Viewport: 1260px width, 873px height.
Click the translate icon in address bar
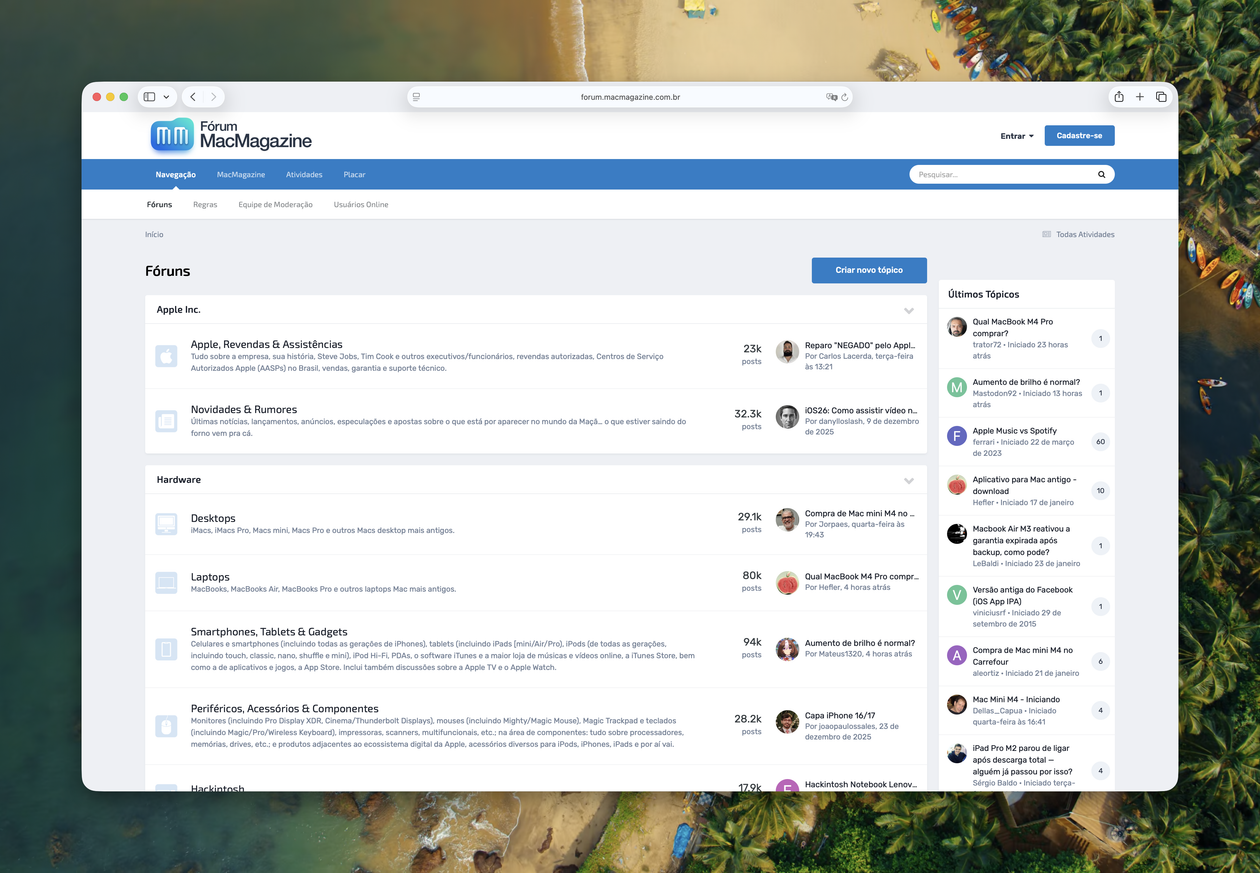click(x=830, y=97)
